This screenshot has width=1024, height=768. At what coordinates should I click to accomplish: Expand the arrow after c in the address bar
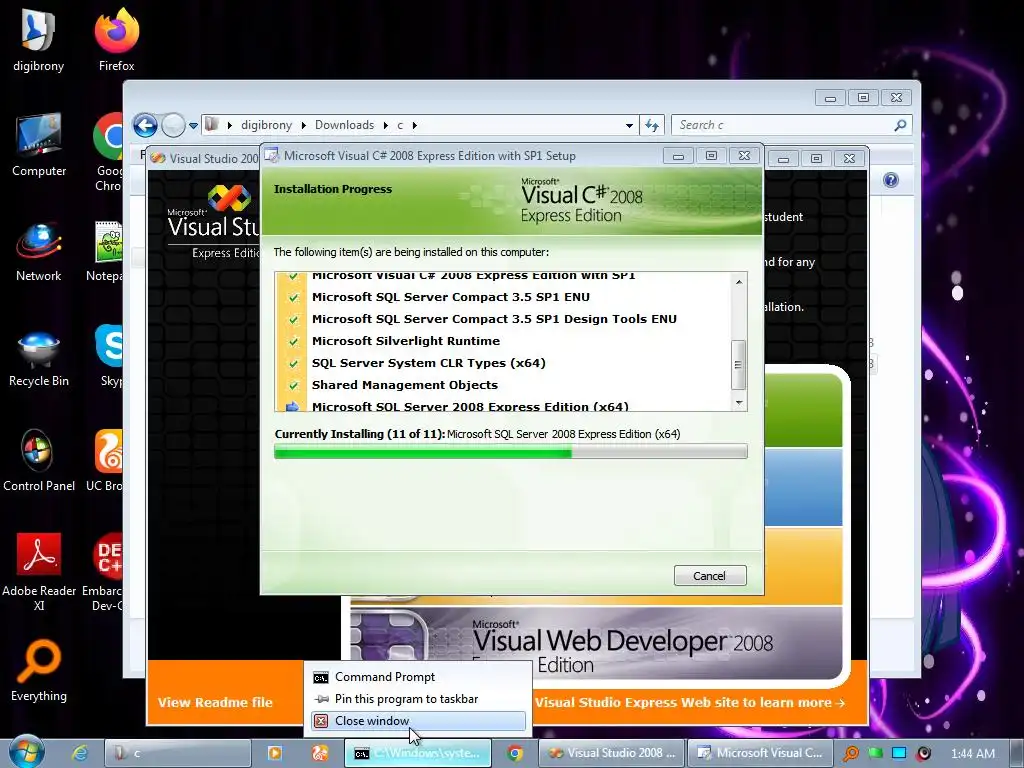414,125
